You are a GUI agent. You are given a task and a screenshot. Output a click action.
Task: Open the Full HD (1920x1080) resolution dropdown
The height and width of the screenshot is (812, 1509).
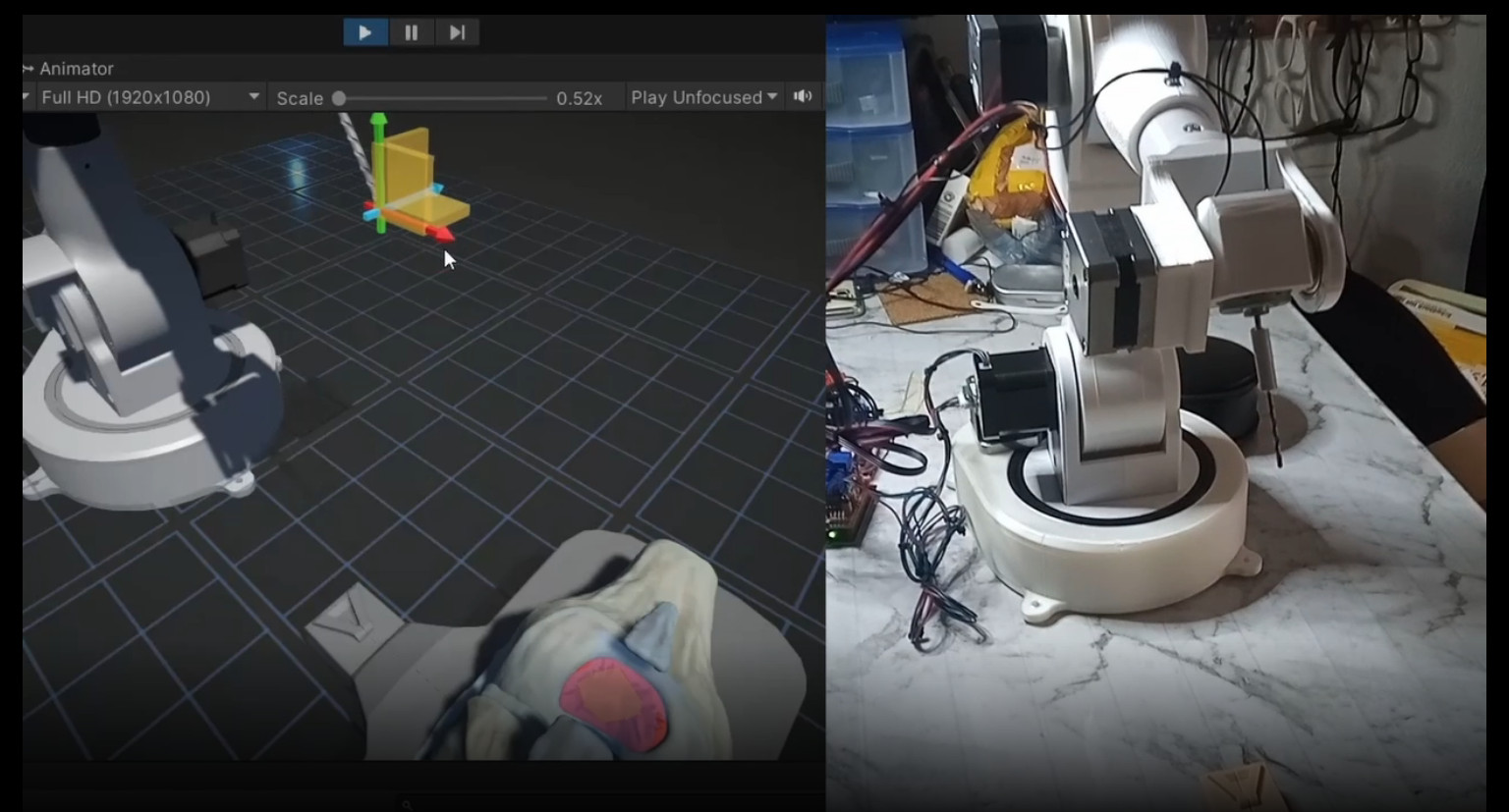coord(147,97)
